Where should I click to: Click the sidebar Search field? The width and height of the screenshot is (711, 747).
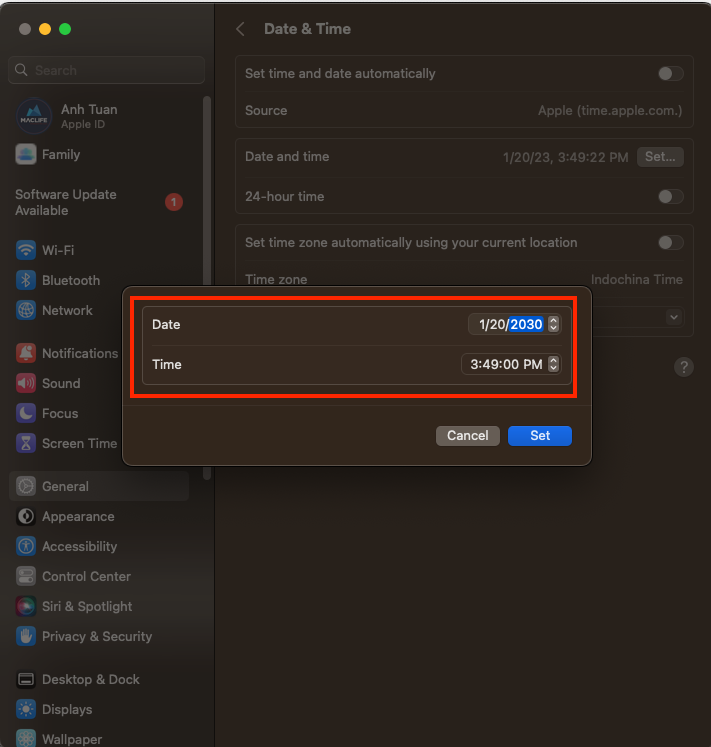click(x=106, y=70)
